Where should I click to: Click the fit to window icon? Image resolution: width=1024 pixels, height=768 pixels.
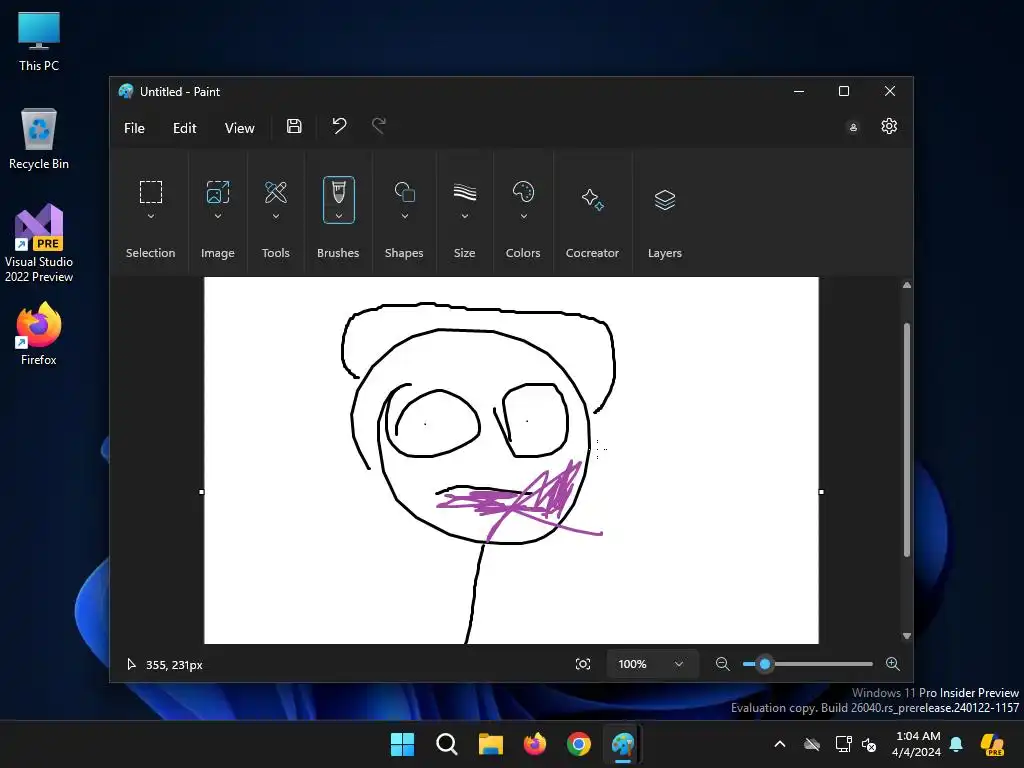coord(583,664)
